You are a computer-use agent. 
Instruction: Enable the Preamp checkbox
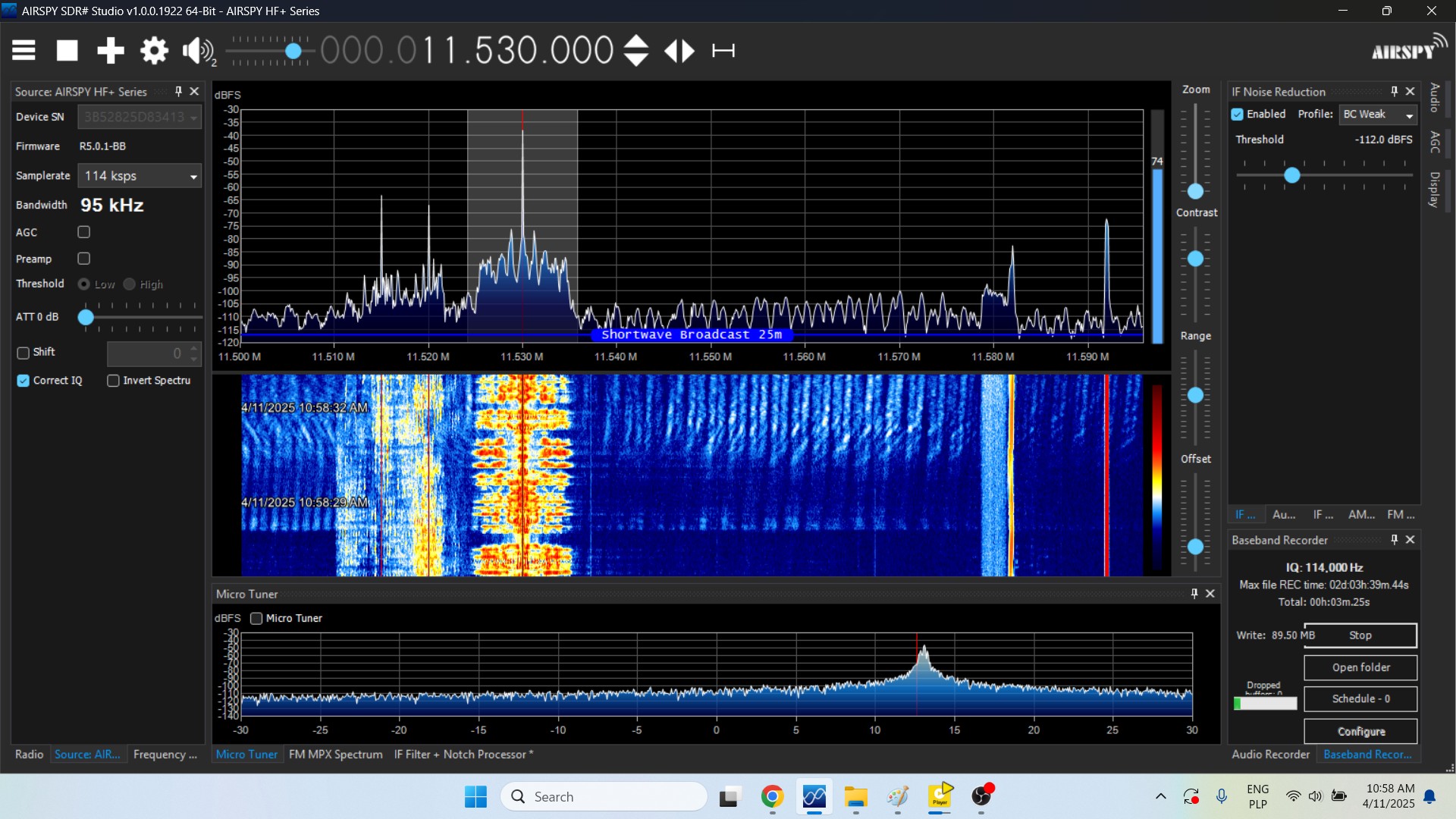84,259
